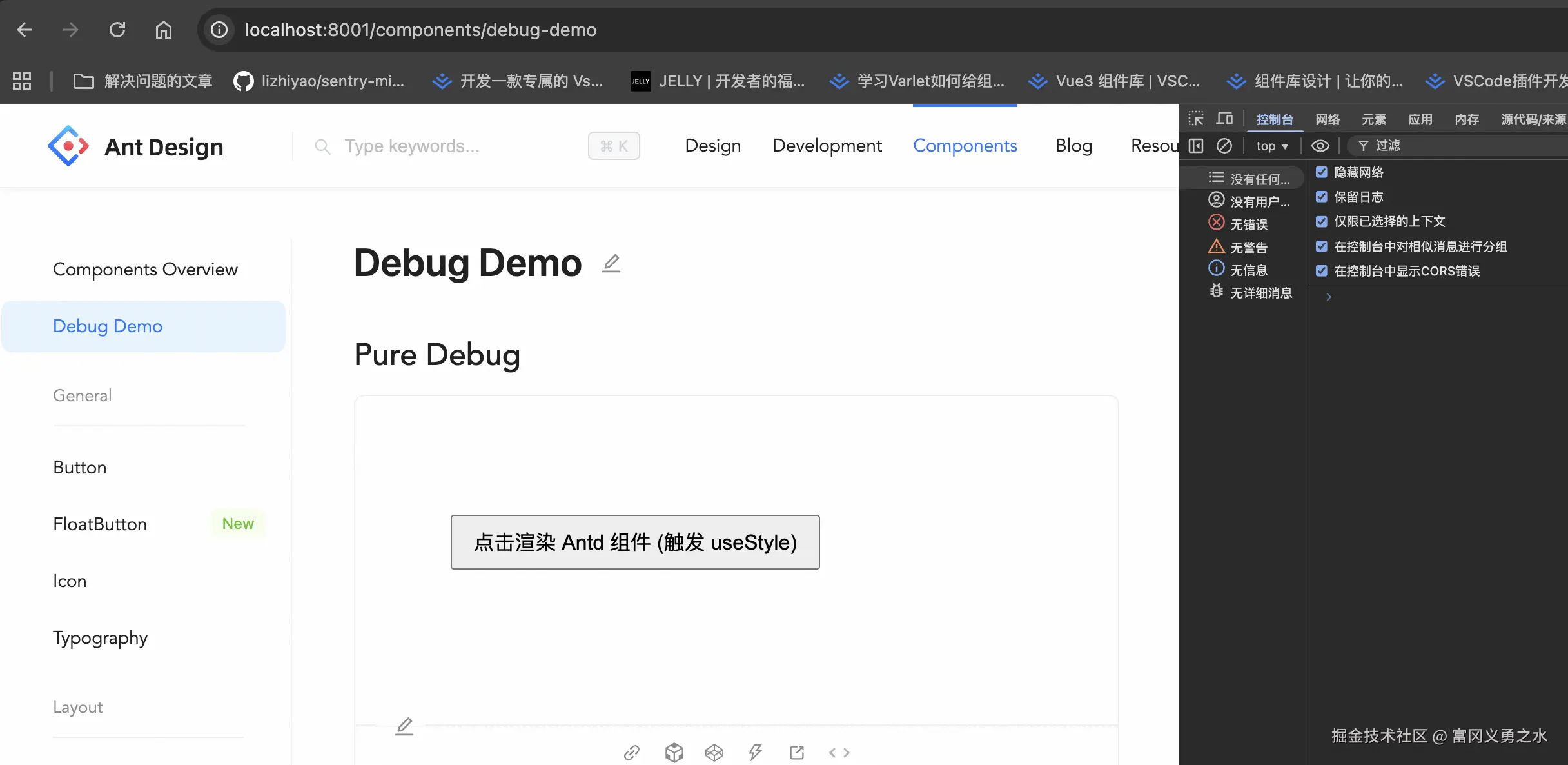Open the StackBlitz lightning icon
The height and width of the screenshot is (765, 1568).
(756, 752)
